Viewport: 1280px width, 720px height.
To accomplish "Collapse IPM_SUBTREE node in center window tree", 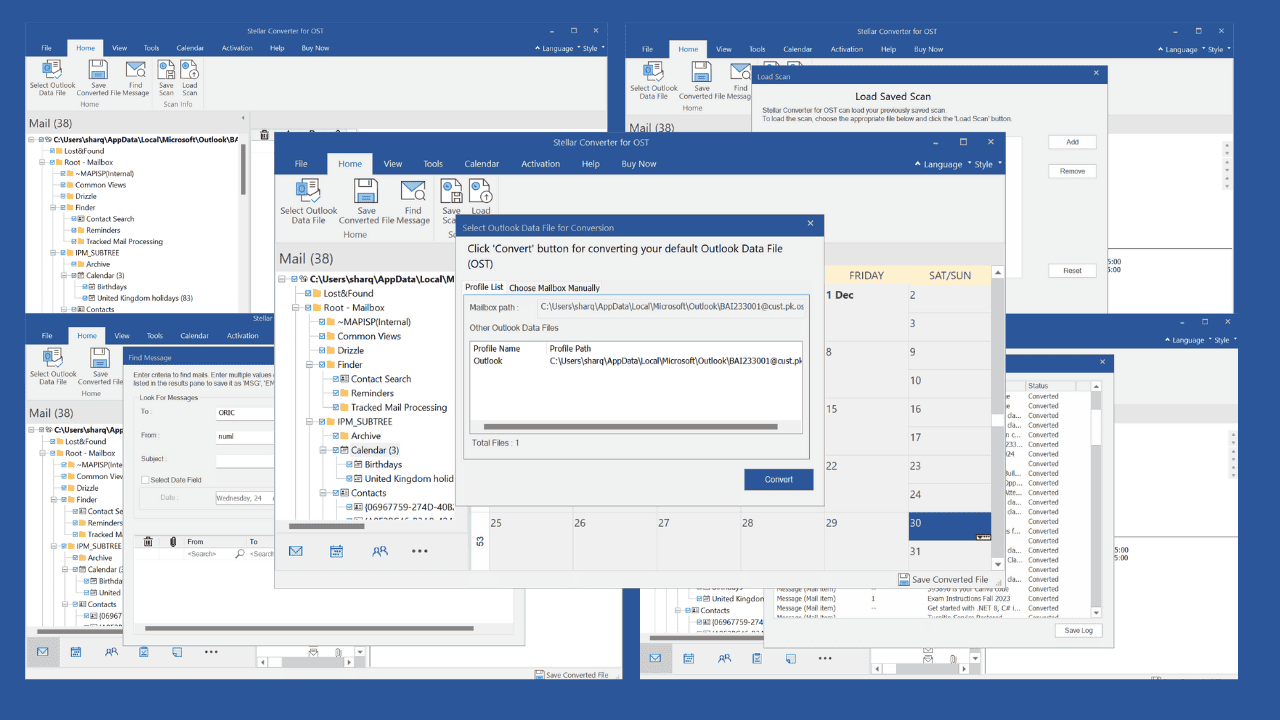I will pos(309,422).
